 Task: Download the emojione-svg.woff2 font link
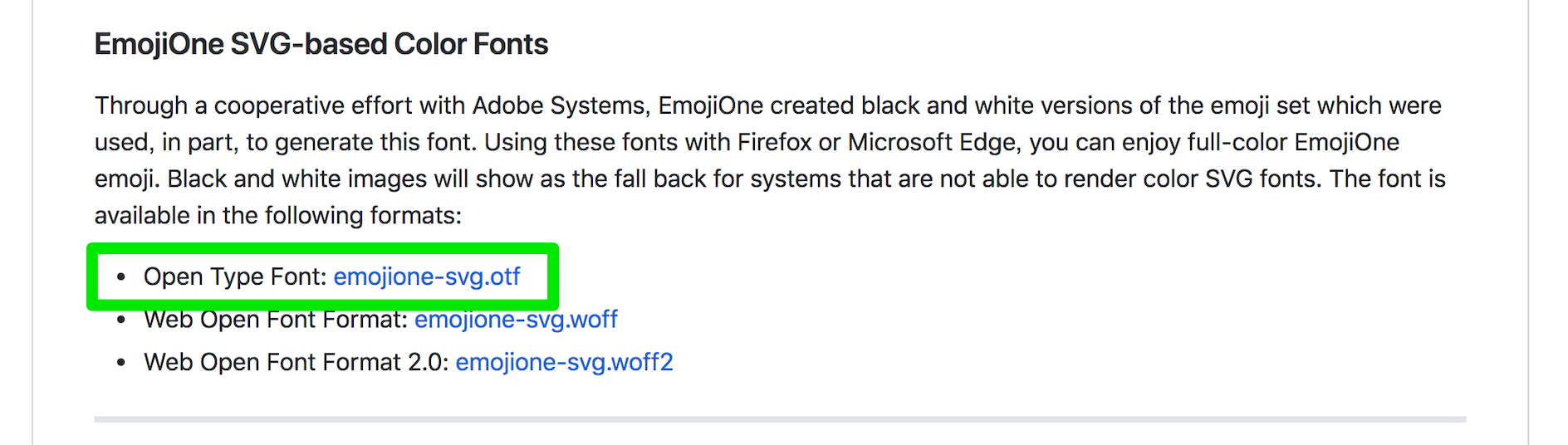click(564, 363)
